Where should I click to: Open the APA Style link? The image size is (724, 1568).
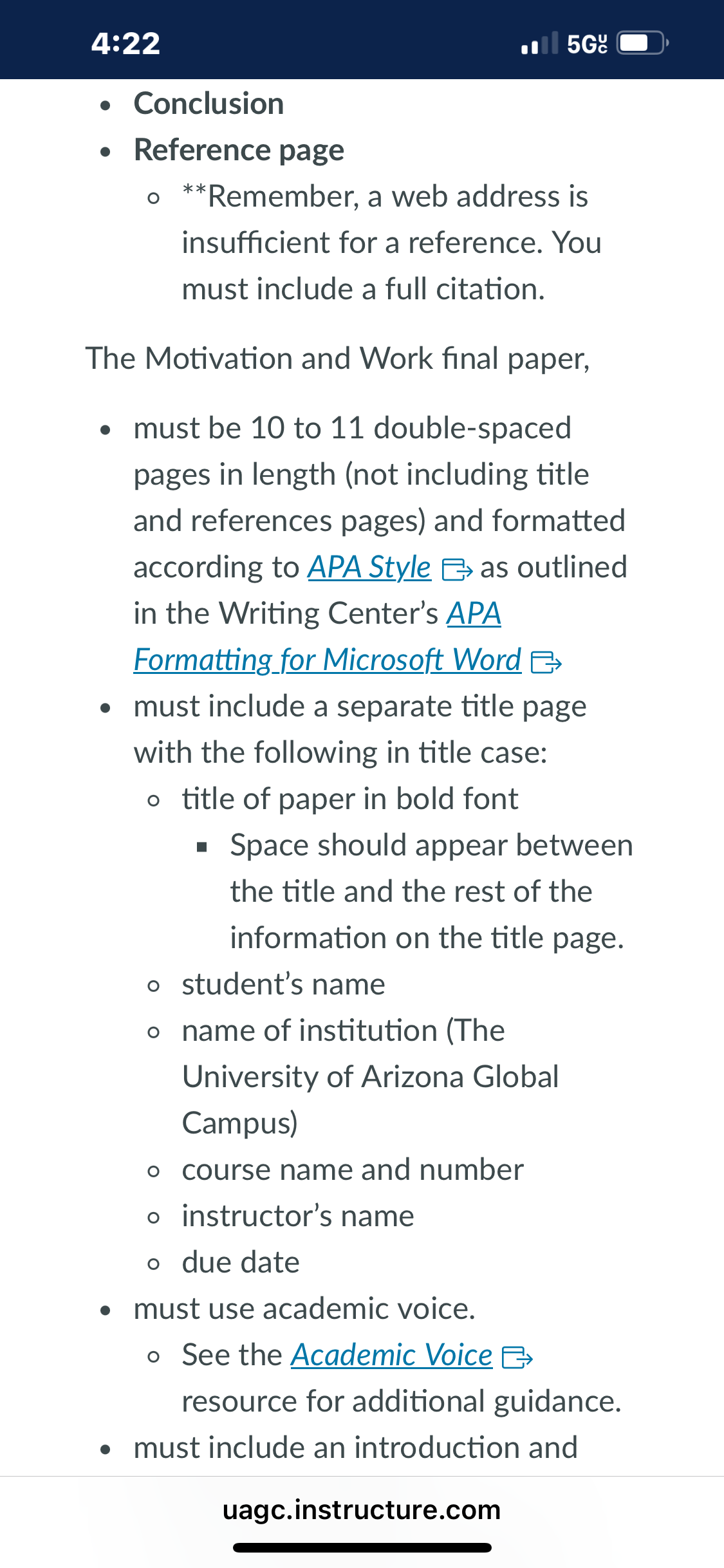369,568
